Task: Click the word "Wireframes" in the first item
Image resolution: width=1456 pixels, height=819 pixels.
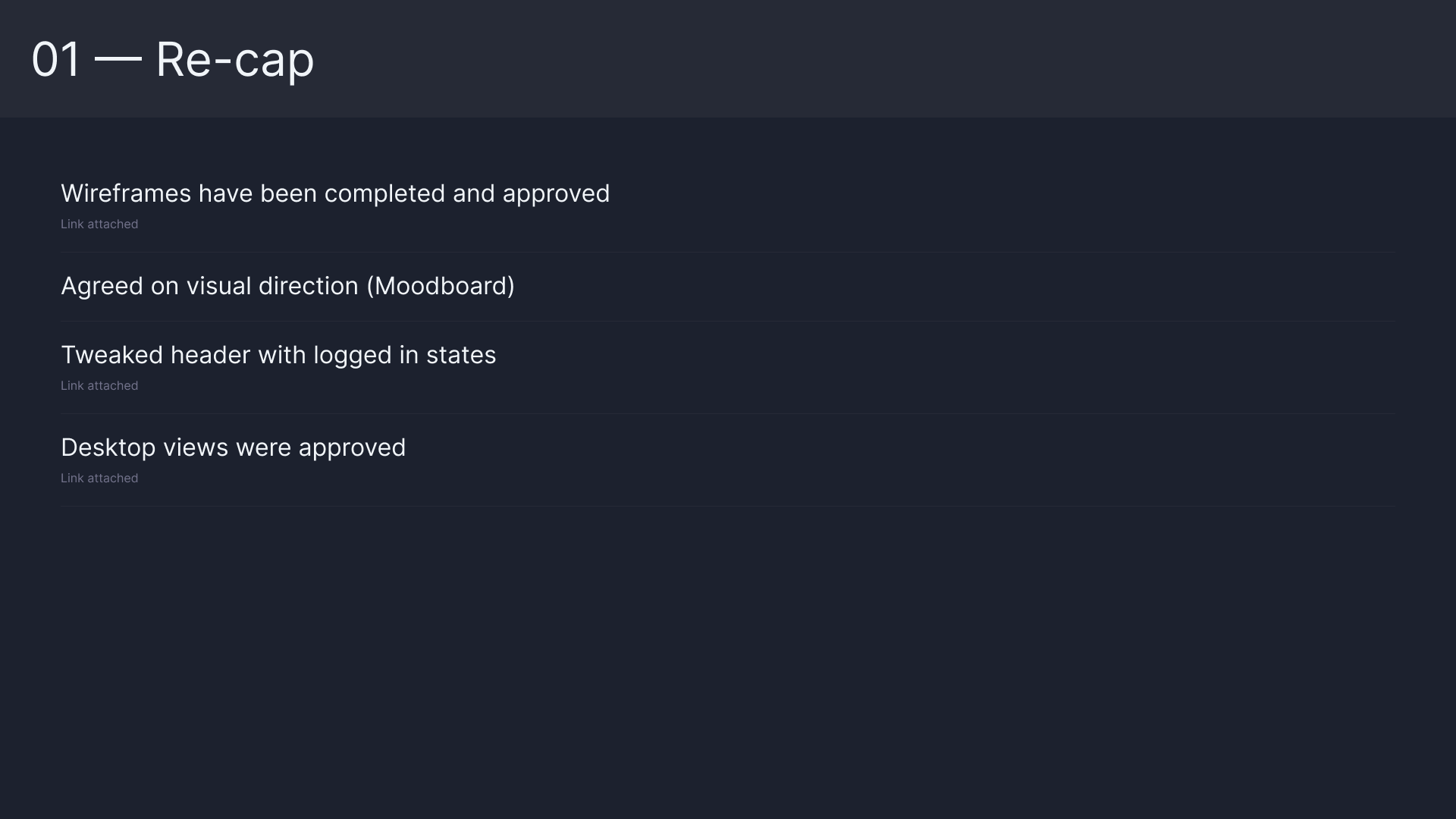Action: [x=126, y=193]
